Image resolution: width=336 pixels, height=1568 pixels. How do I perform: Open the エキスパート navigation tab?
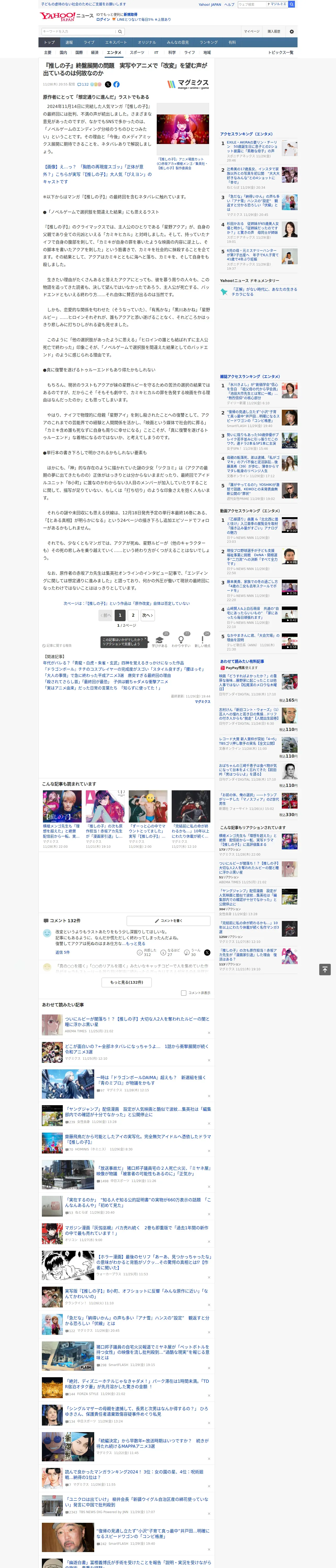pyautogui.click(x=116, y=43)
